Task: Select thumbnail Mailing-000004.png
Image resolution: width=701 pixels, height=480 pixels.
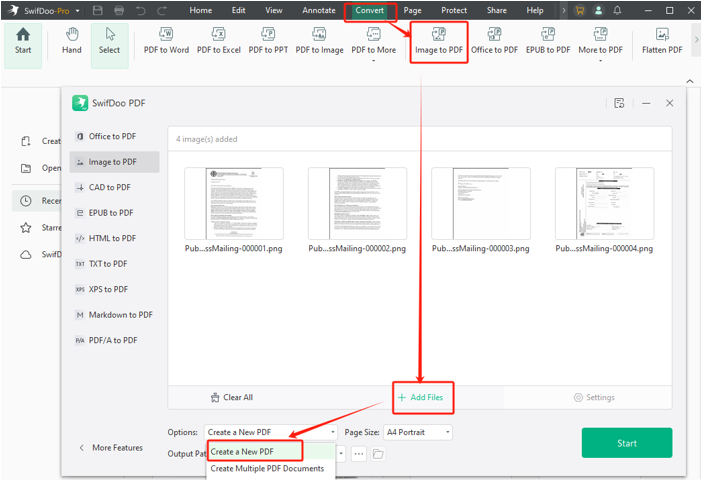Action: coord(604,204)
